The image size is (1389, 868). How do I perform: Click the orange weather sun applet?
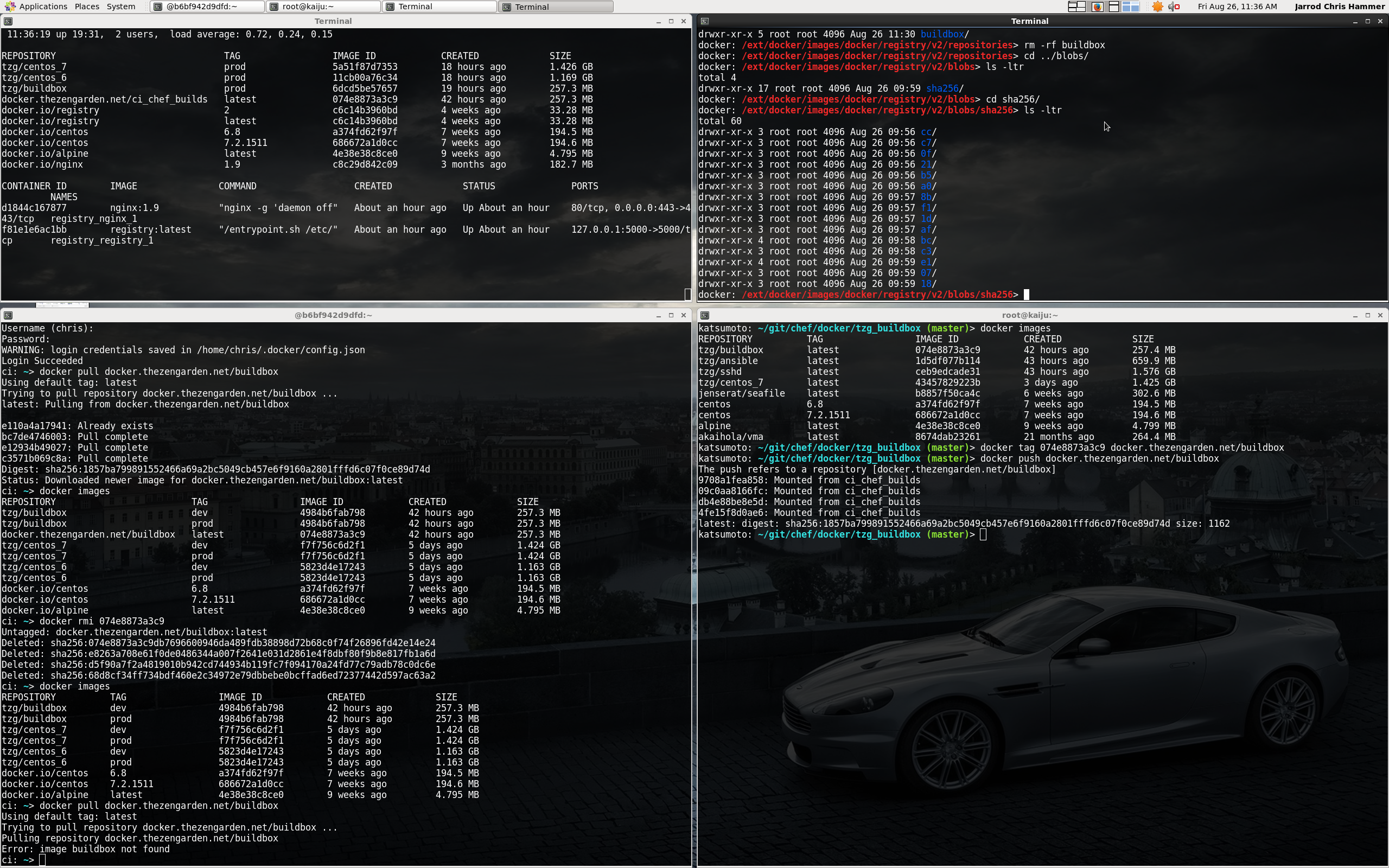tap(1158, 7)
